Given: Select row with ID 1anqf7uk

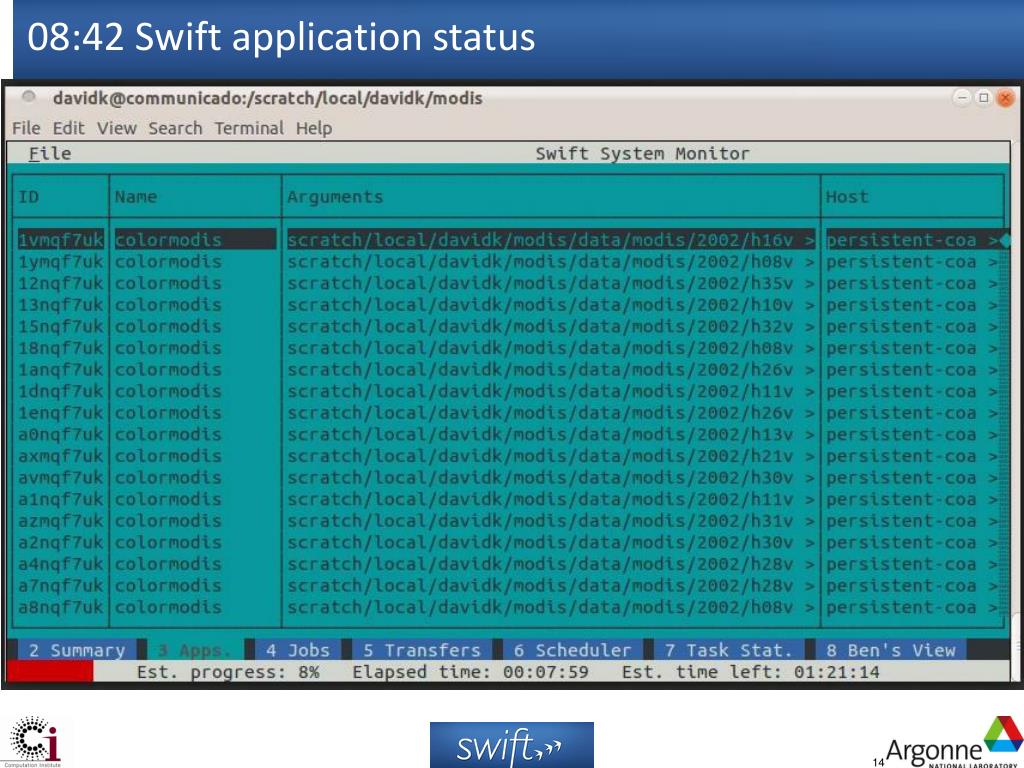Looking at the screenshot, I should pyautogui.click(x=507, y=369).
